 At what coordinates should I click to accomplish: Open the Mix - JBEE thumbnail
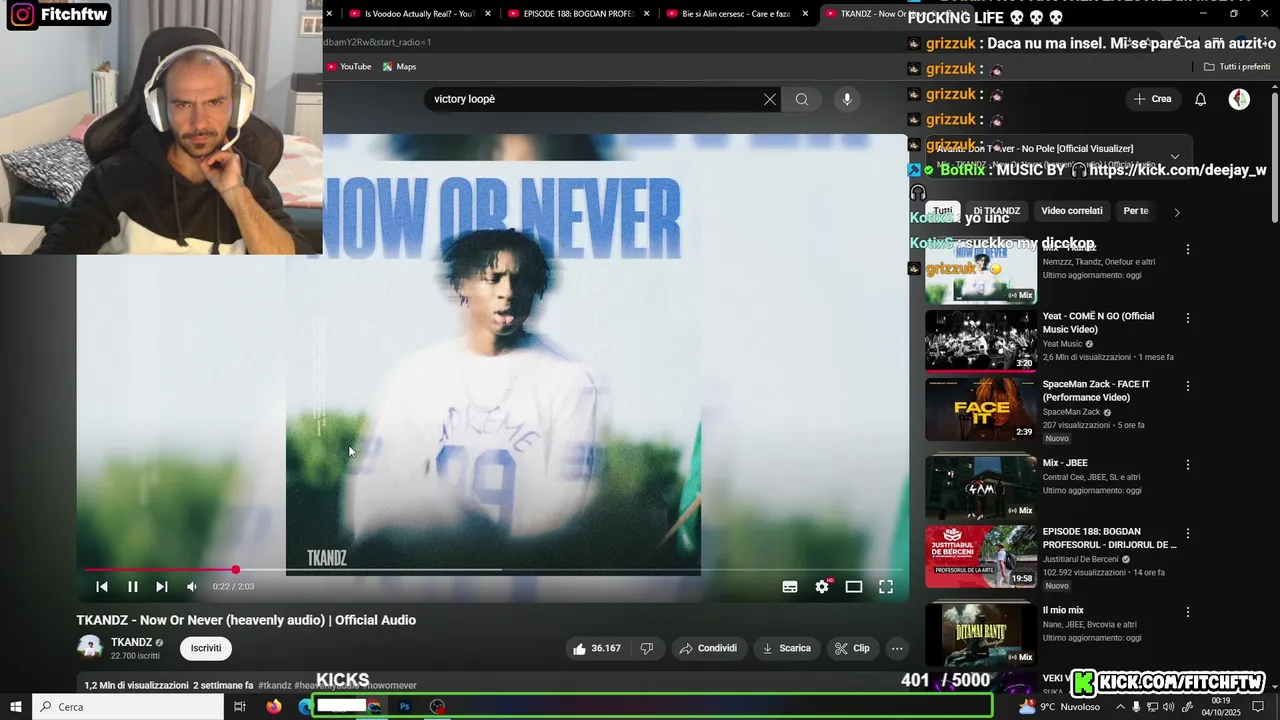point(981,486)
